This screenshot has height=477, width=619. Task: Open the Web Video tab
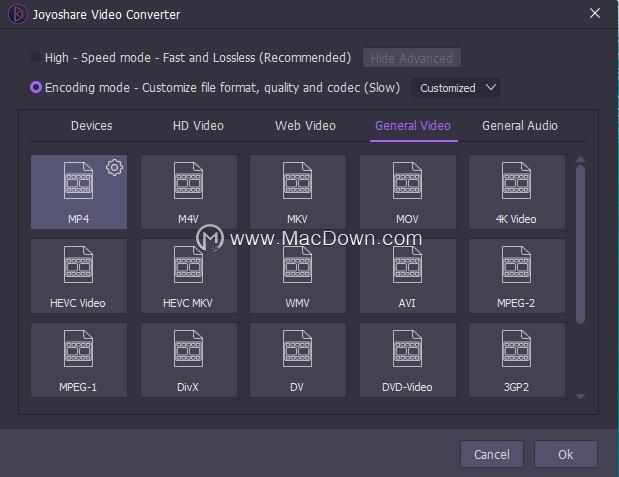pos(305,126)
